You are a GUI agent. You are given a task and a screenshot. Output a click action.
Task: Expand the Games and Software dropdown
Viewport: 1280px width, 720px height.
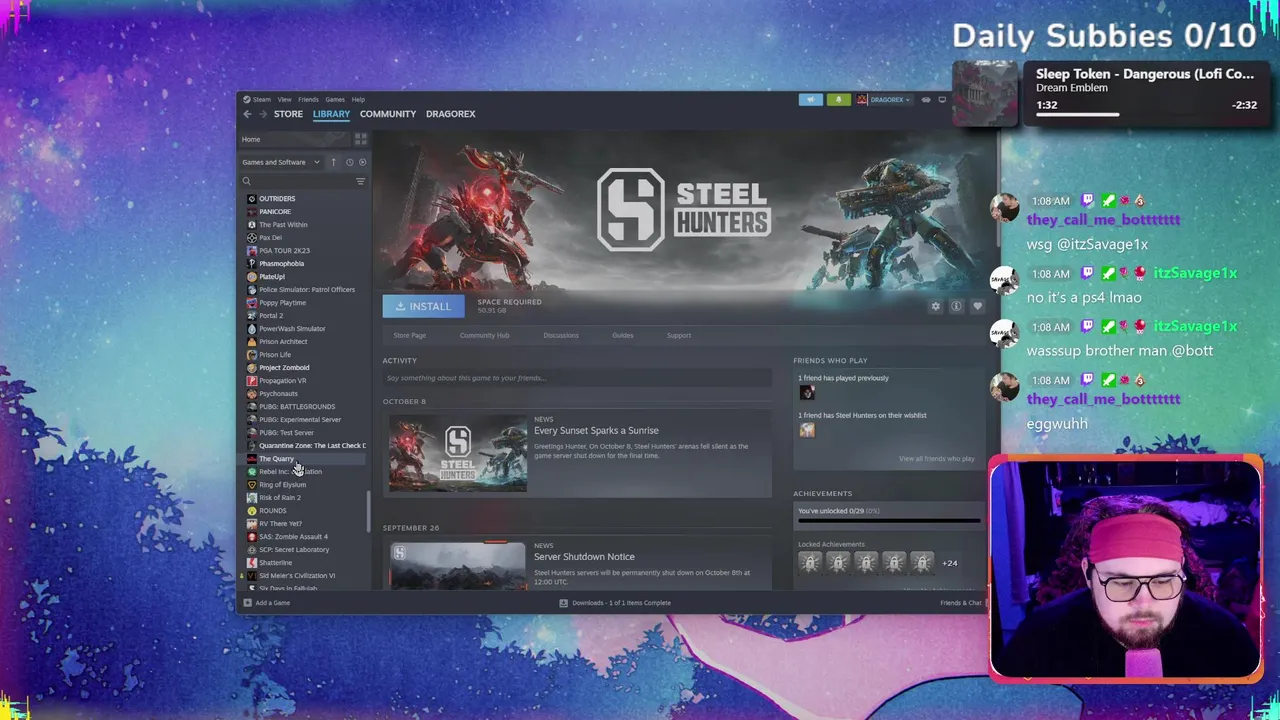(x=281, y=162)
